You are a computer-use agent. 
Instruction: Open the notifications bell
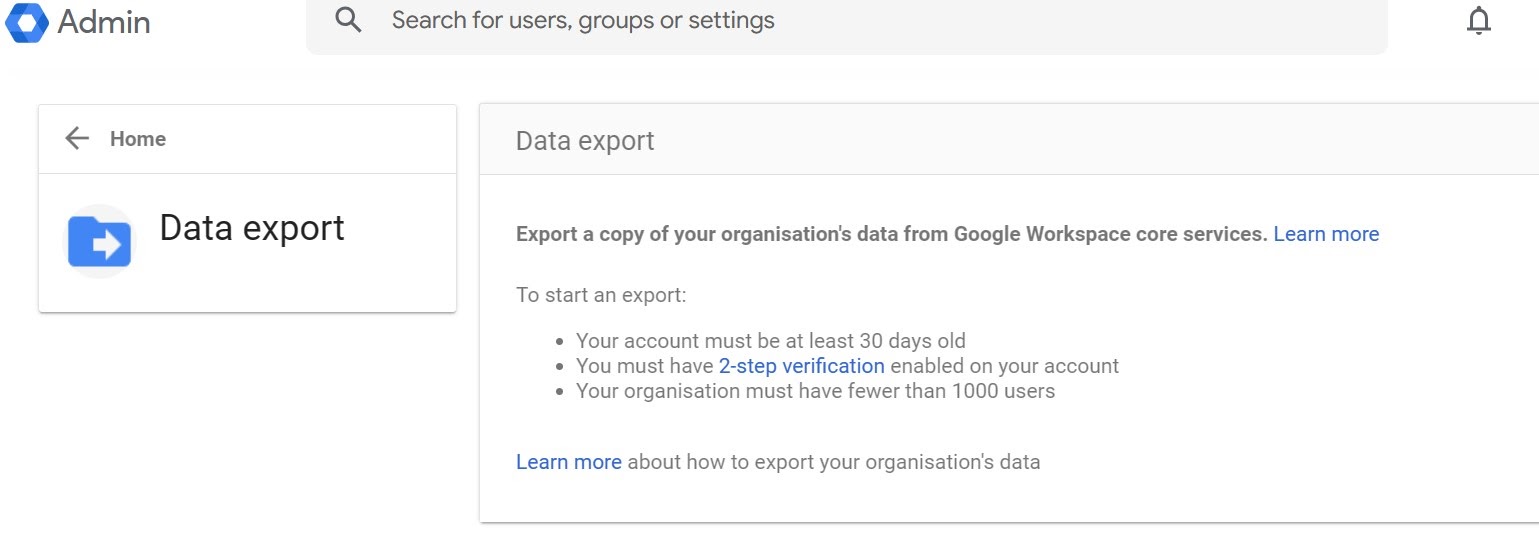1478,21
